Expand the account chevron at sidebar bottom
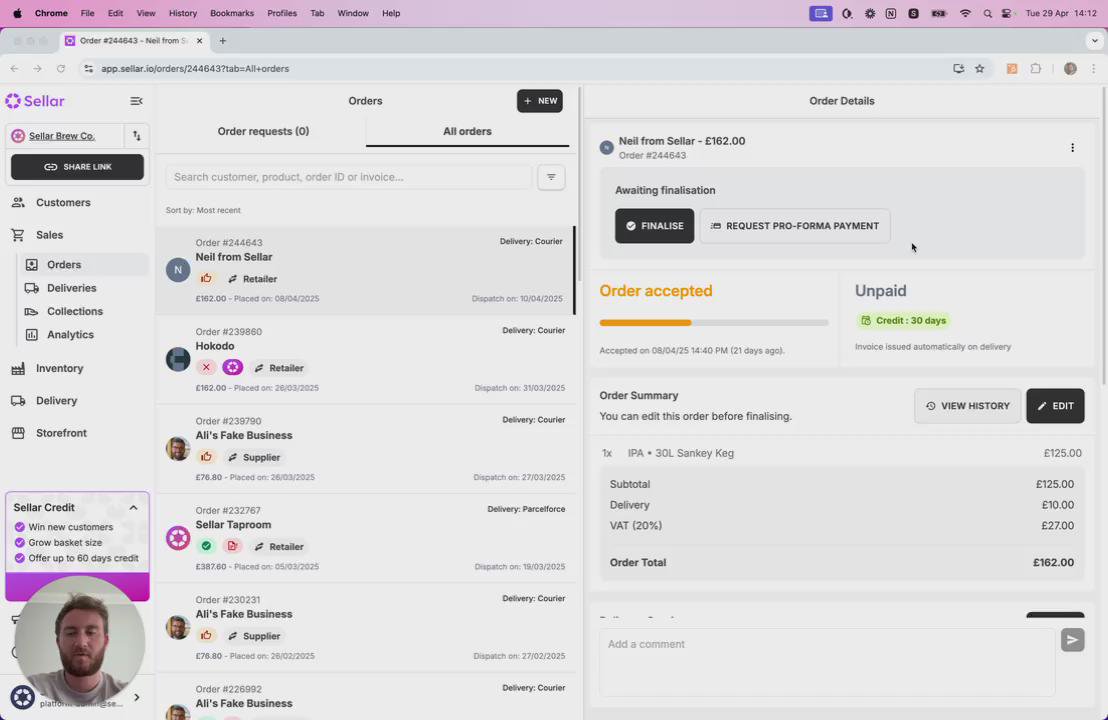The height and width of the screenshot is (720, 1108). [x=136, y=697]
